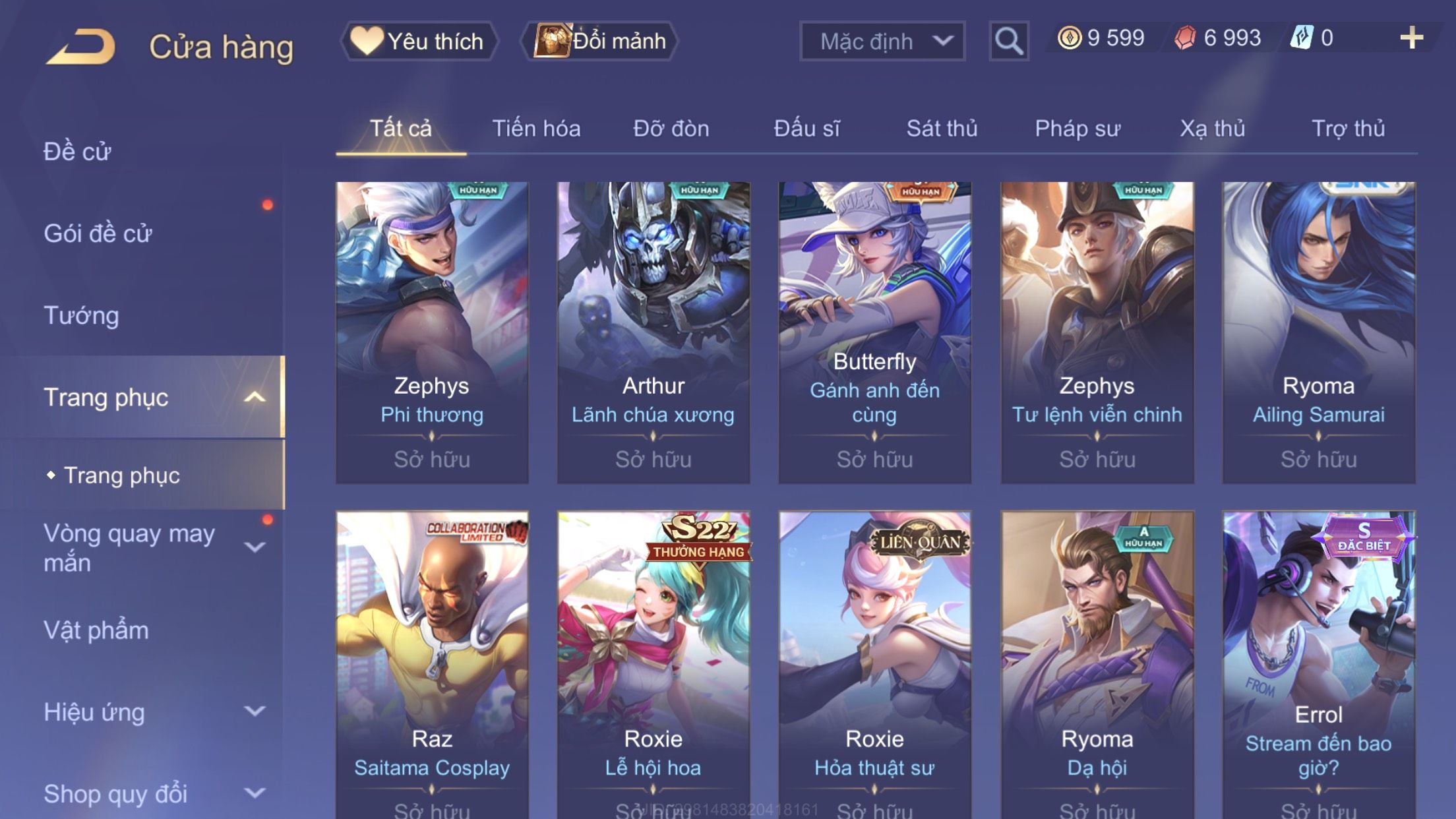Select the Sát thủ tab
Screen dimensions: 1456x819
[x=942, y=129]
